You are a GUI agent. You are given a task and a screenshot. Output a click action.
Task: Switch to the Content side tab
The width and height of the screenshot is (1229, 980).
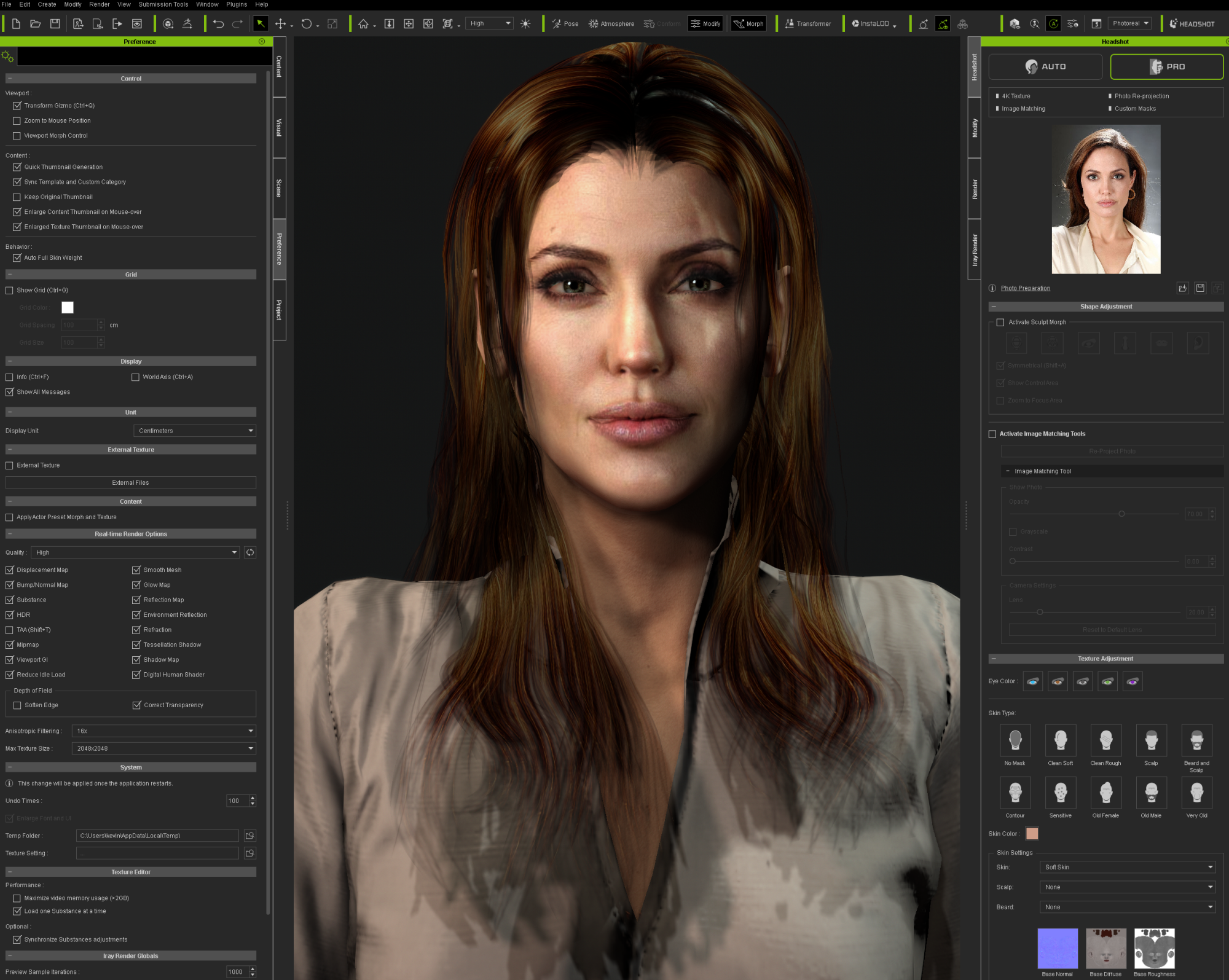(x=279, y=66)
